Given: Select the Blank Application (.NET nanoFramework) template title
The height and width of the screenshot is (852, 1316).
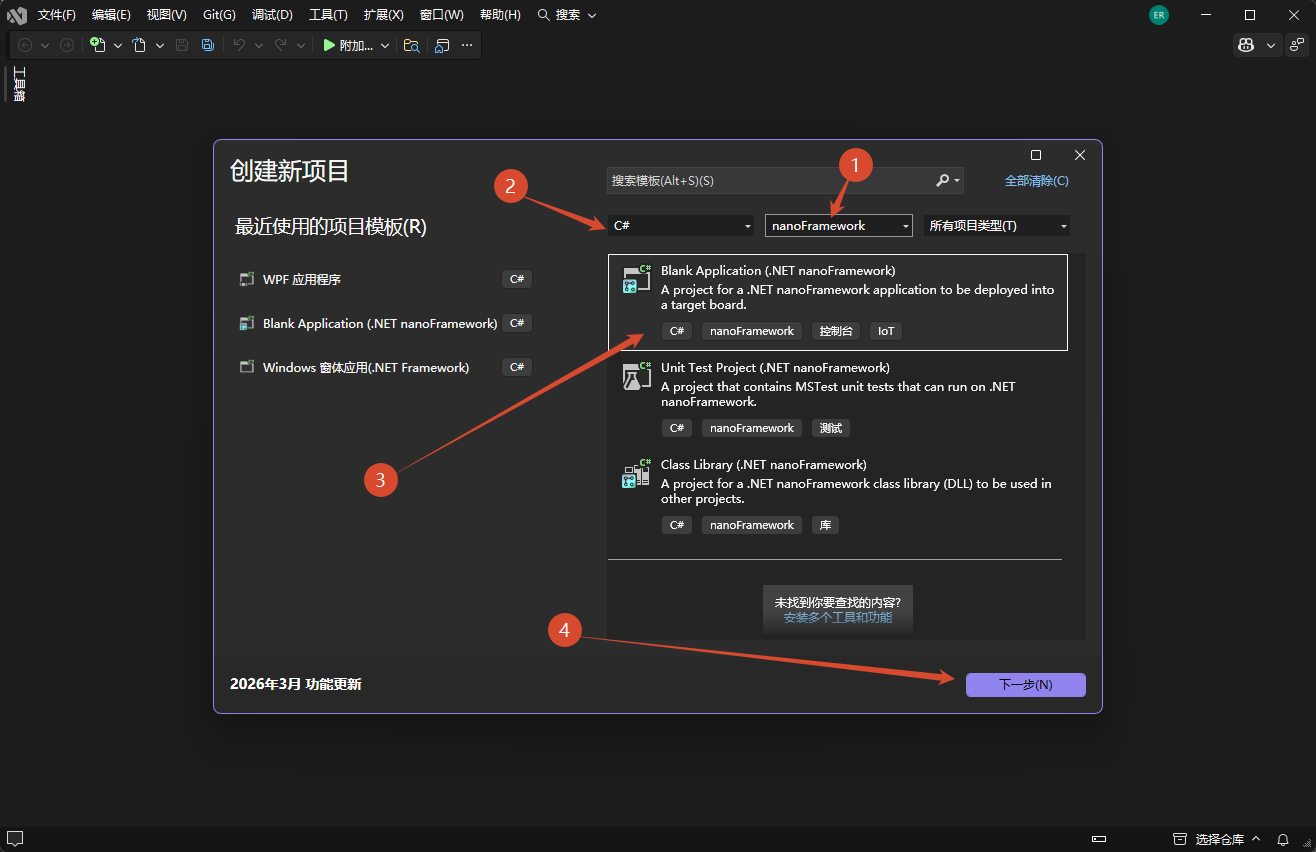Looking at the screenshot, I should click(x=778, y=271).
